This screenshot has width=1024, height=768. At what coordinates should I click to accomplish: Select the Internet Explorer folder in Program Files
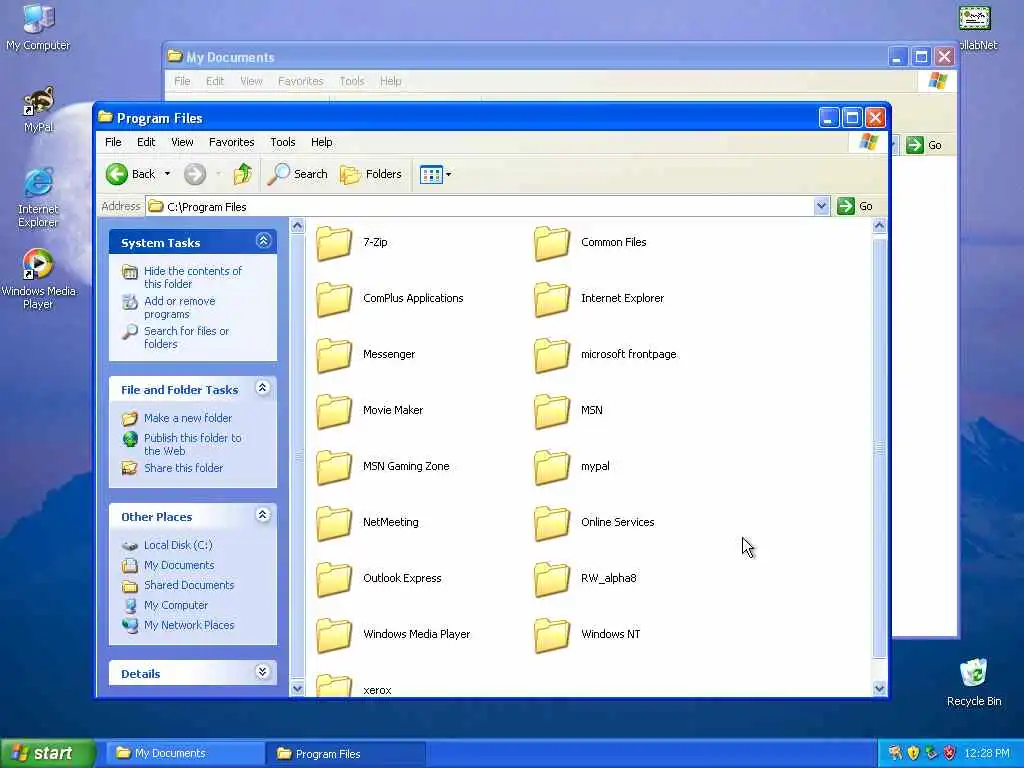pos(552,299)
